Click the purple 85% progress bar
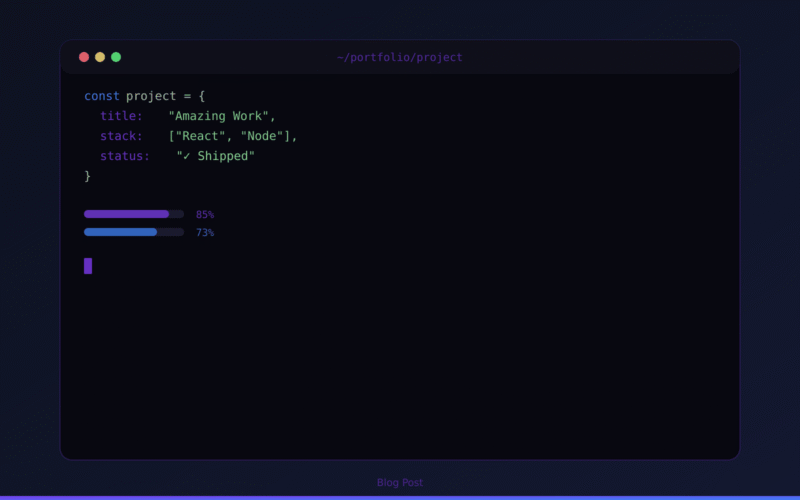Viewport: 800px width, 500px height. pos(134,214)
